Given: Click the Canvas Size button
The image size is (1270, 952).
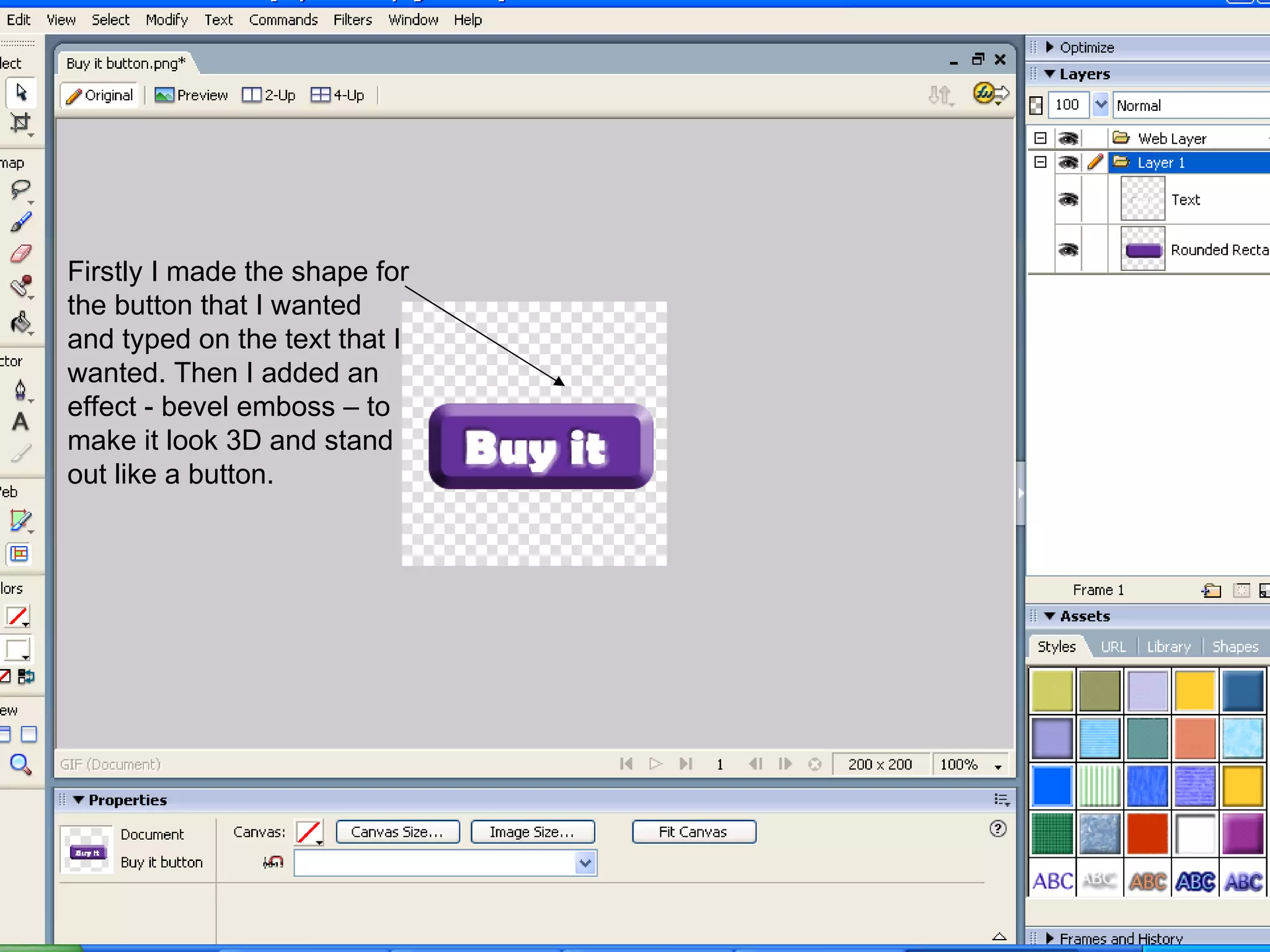Looking at the screenshot, I should point(397,832).
